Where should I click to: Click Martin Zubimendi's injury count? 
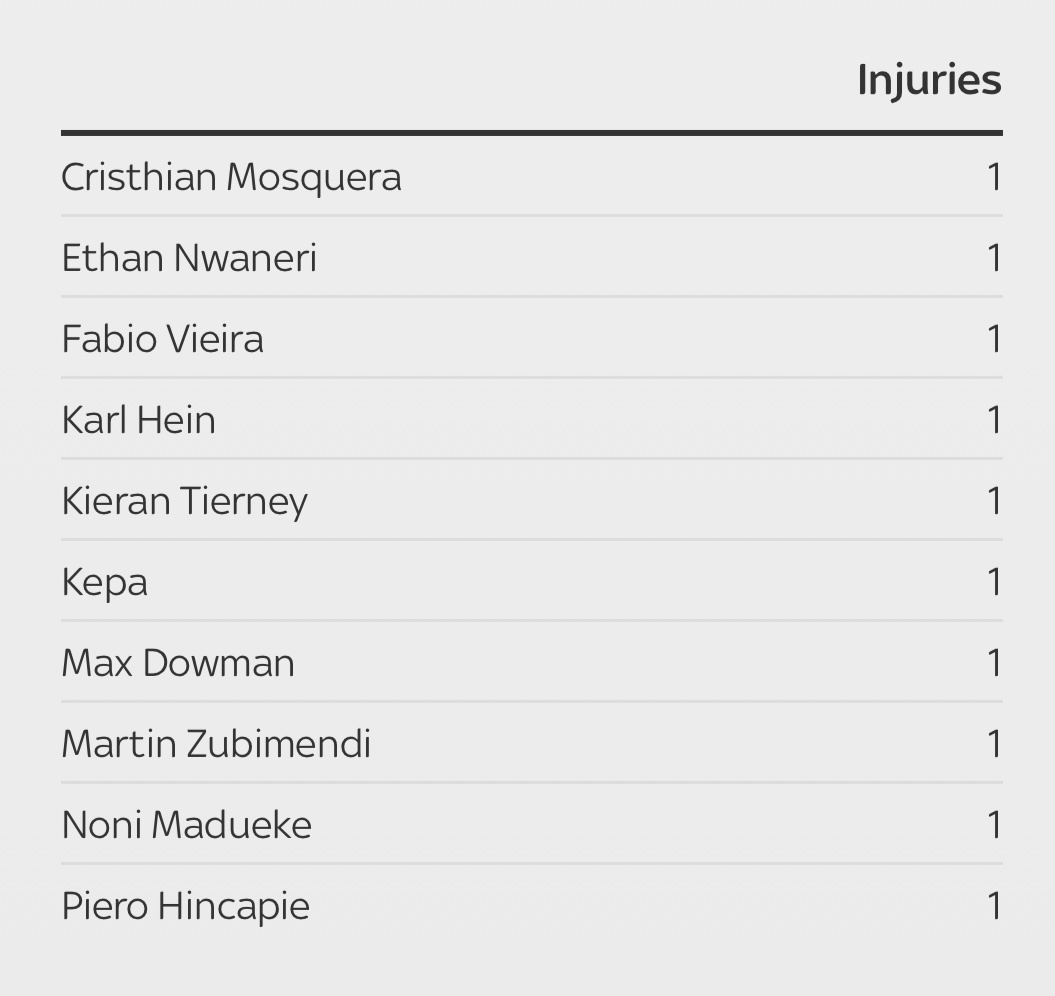(994, 744)
